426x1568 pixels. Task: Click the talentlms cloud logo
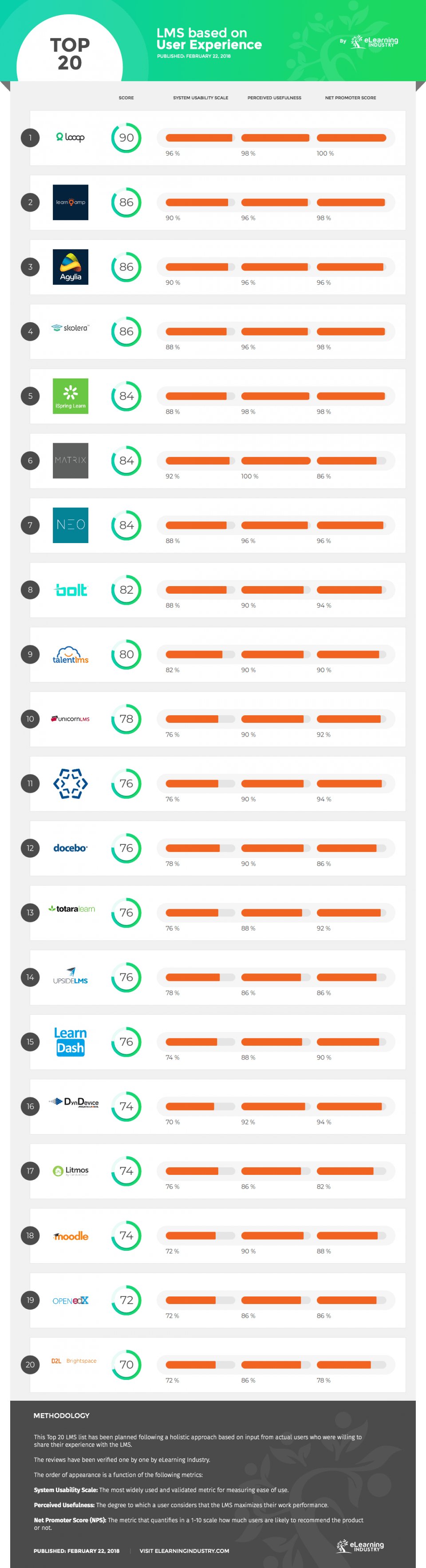(x=71, y=654)
